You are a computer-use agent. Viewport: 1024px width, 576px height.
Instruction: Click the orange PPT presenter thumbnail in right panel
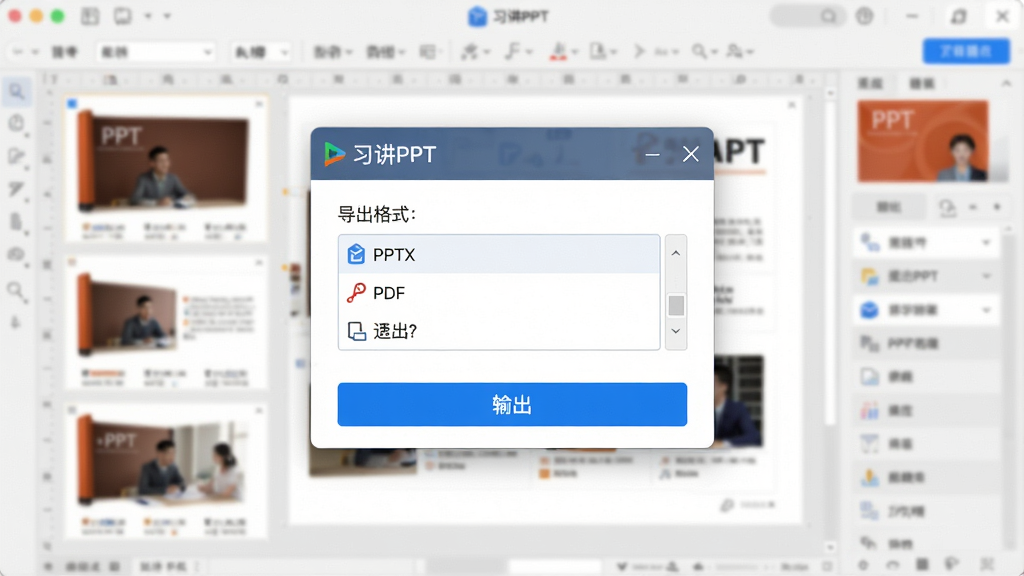(x=922, y=141)
